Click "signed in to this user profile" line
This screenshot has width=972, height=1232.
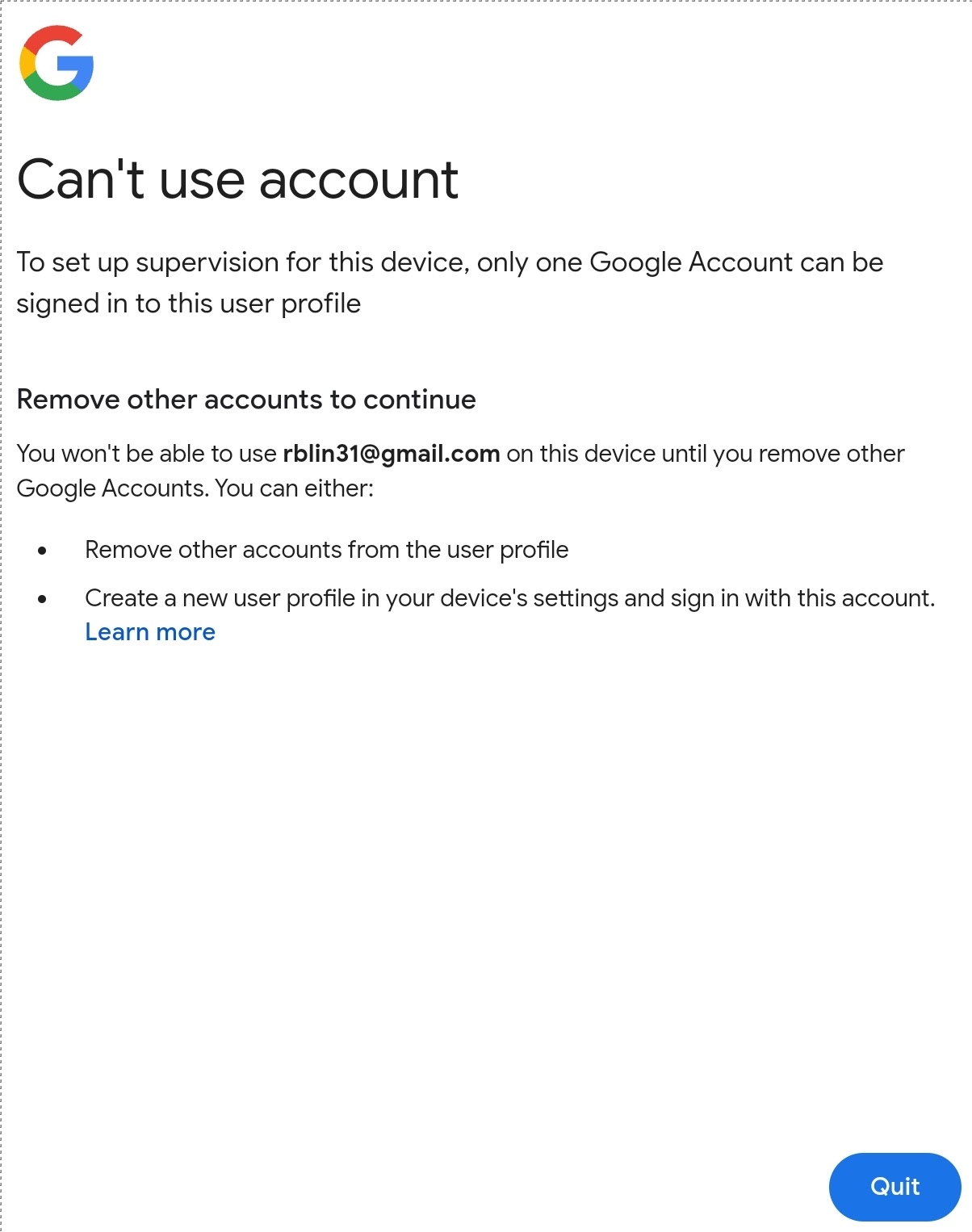[x=189, y=304]
